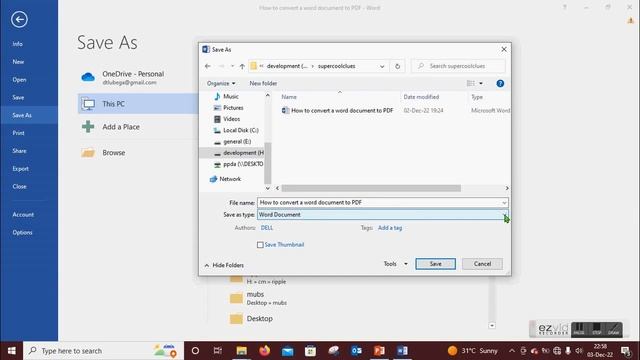Click navigation pane scroll down arrow

pyautogui.click(x=268, y=188)
